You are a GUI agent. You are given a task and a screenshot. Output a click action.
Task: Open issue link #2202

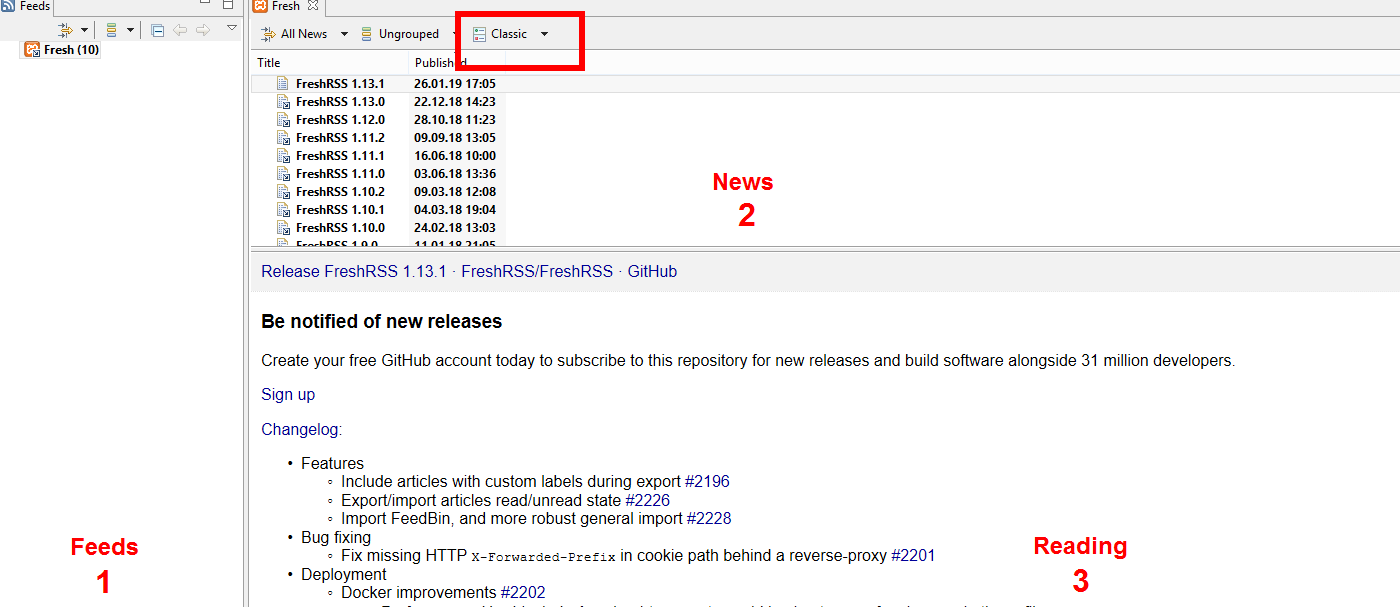point(523,593)
